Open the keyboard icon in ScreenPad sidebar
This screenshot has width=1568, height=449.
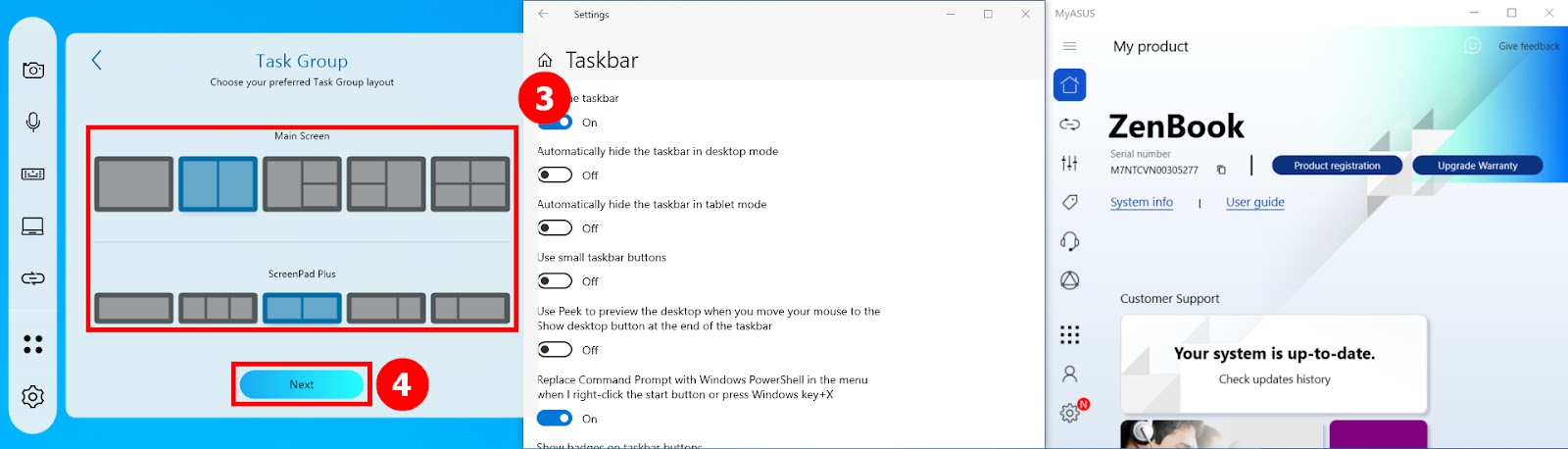(33, 174)
